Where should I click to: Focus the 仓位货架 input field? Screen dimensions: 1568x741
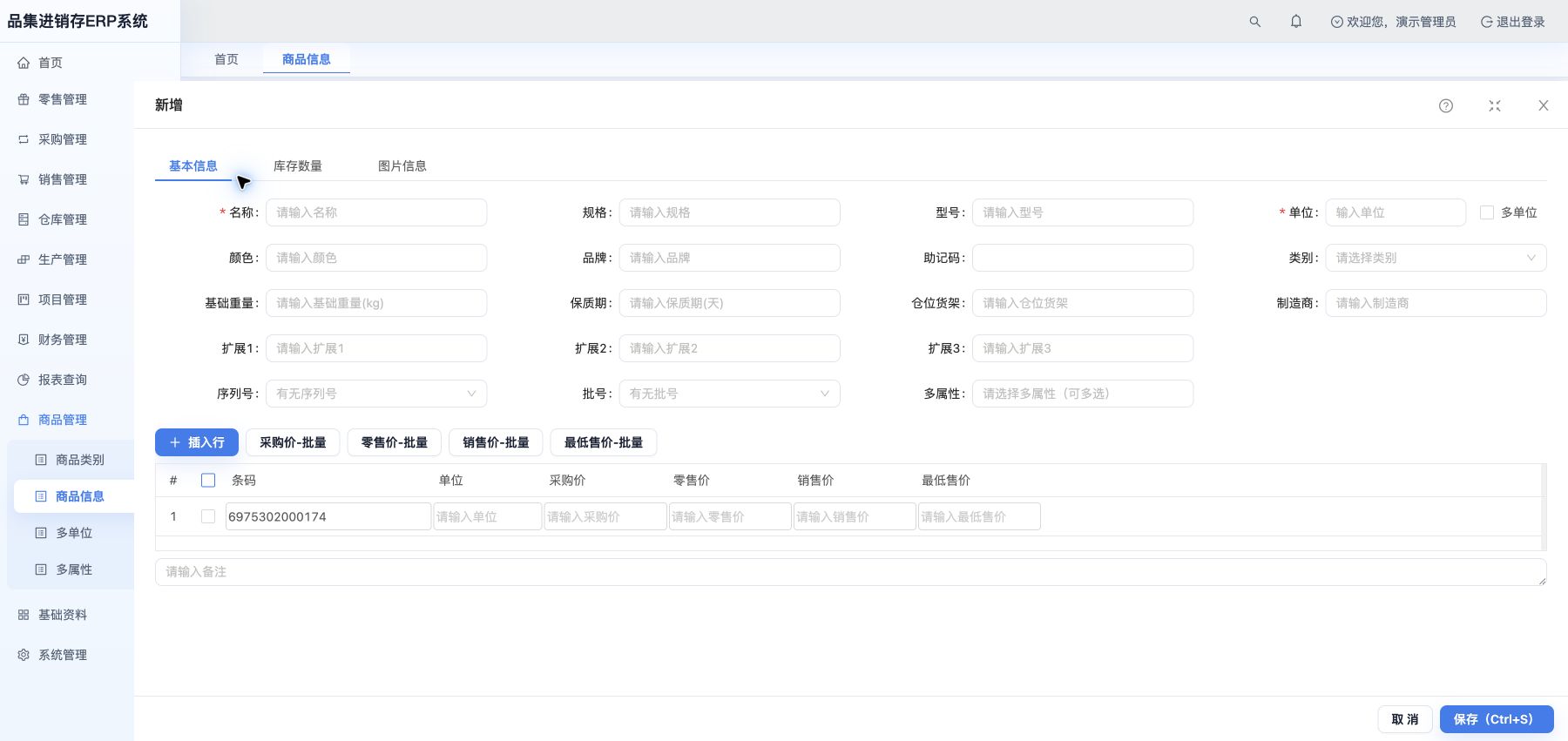point(1083,303)
